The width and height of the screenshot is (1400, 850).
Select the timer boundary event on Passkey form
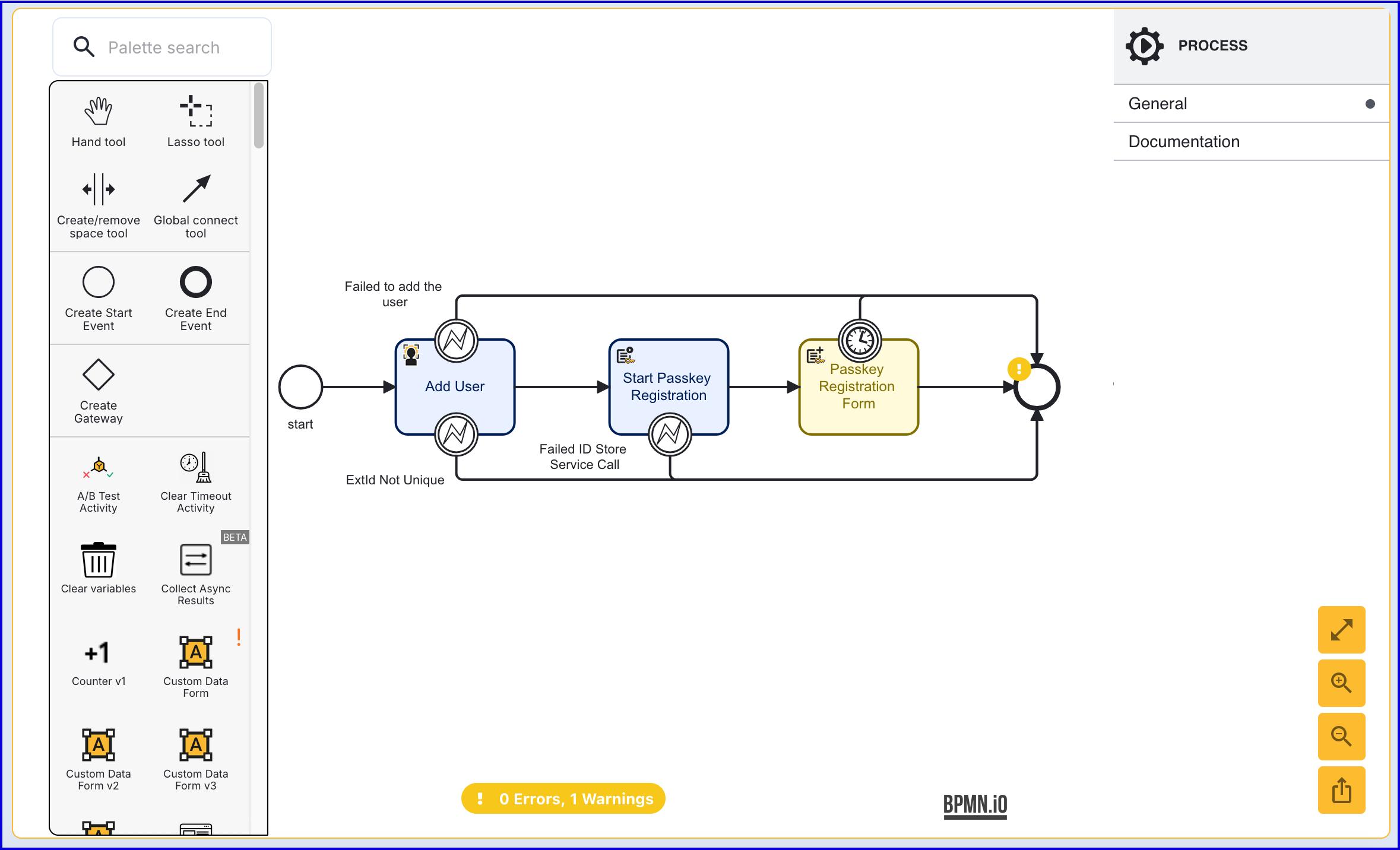click(x=860, y=341)
